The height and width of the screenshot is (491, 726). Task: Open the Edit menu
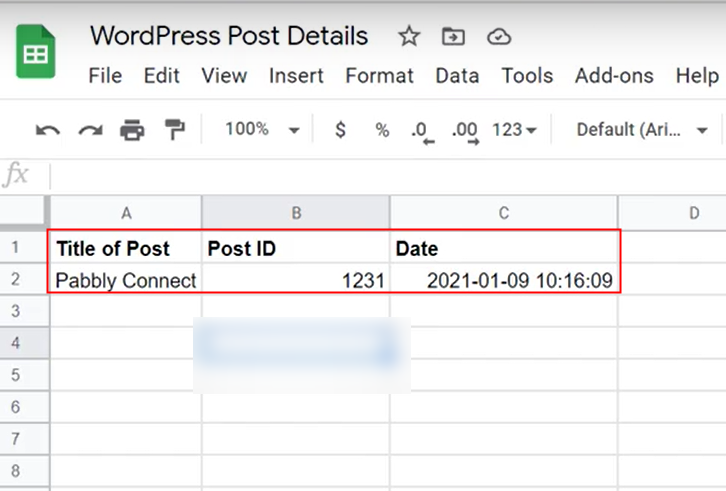(161, 76)
